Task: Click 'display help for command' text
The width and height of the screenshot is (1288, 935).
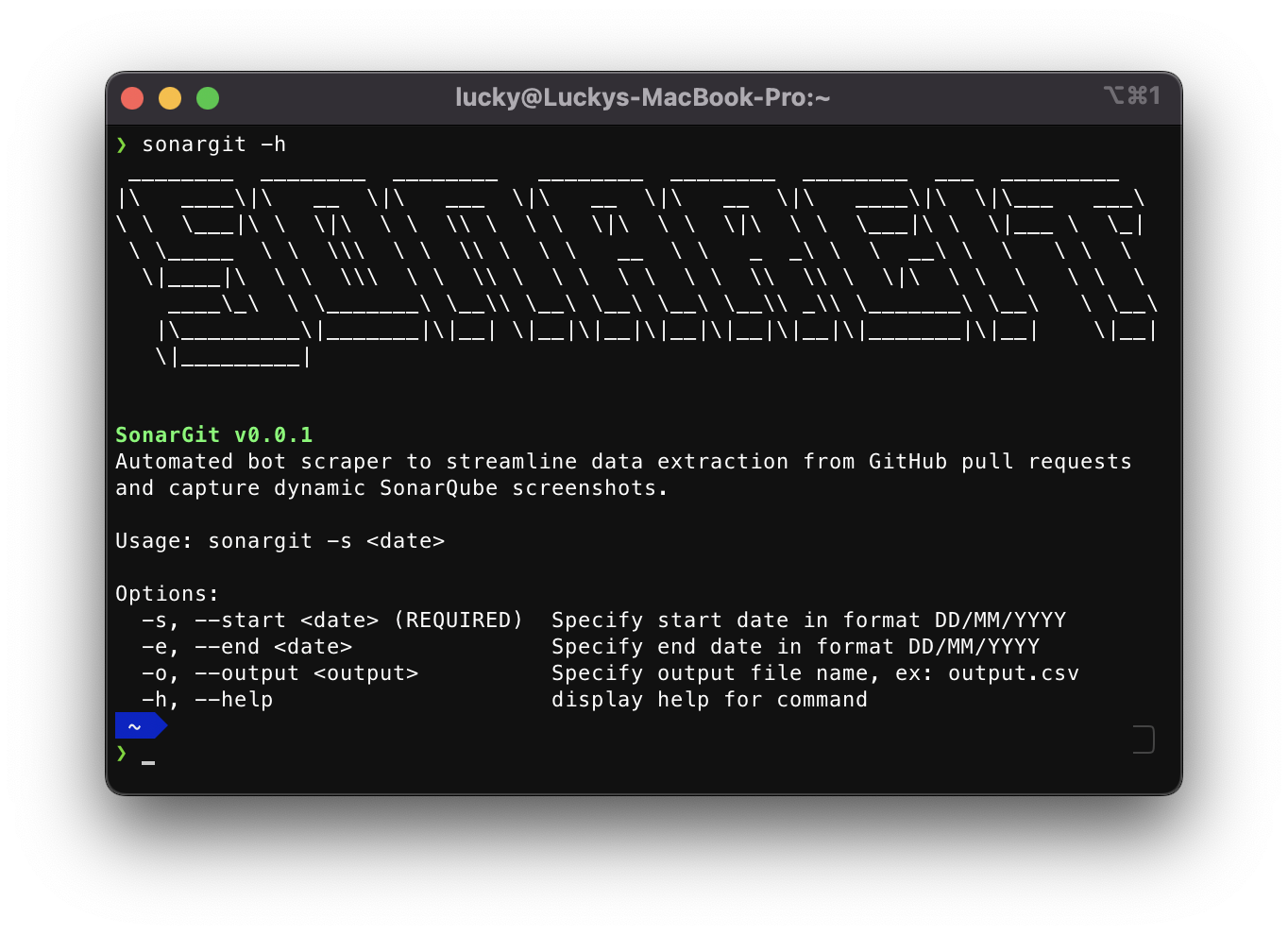Action: (x=709, y=700)
